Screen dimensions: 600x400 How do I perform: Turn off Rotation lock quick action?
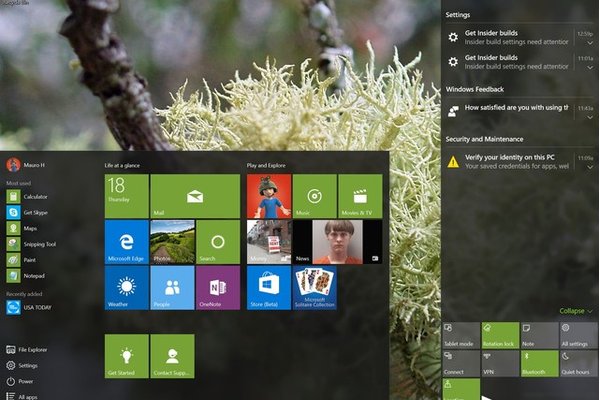(x=500, y=335)
